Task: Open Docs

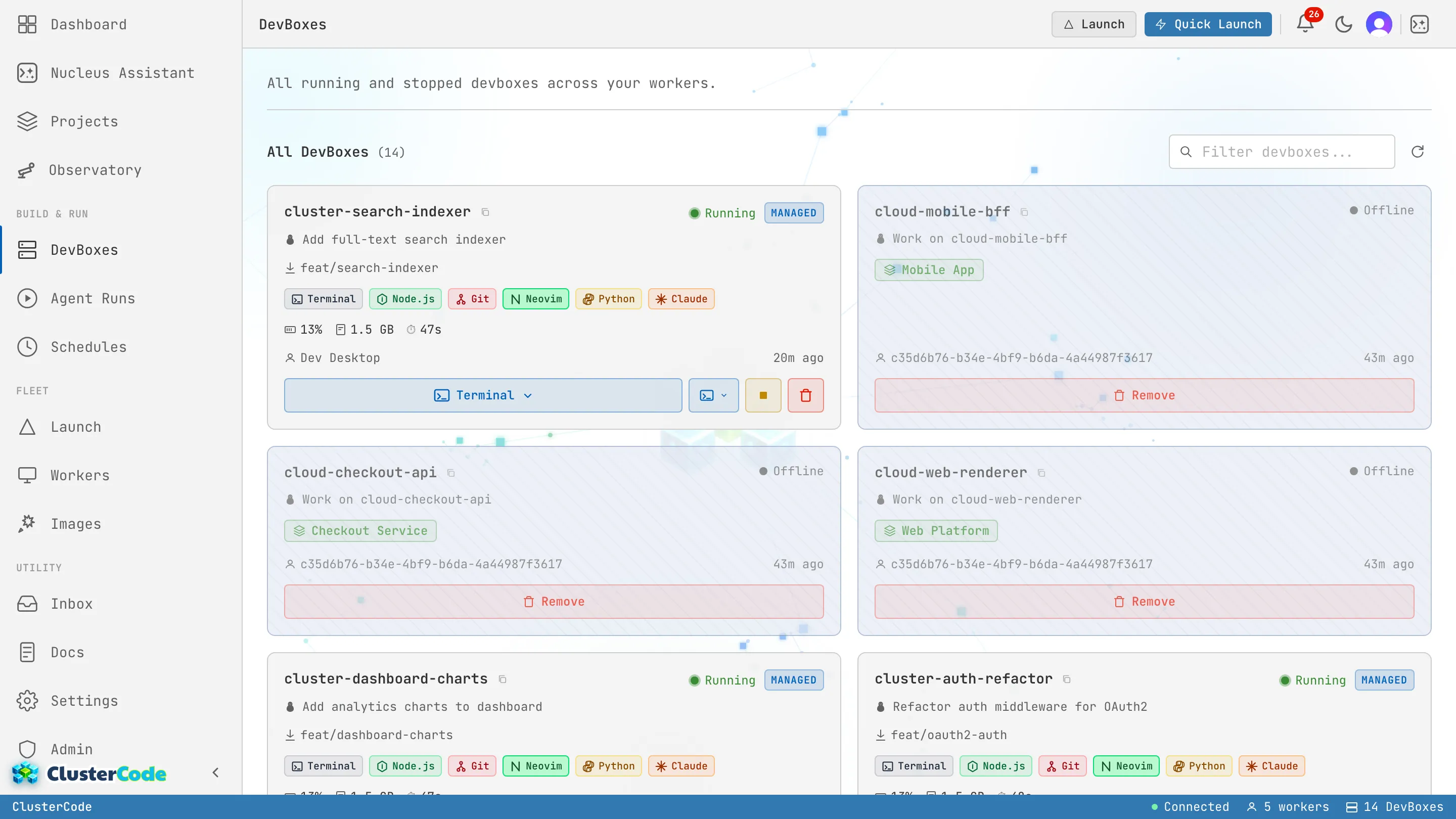Action: (121, 652)
